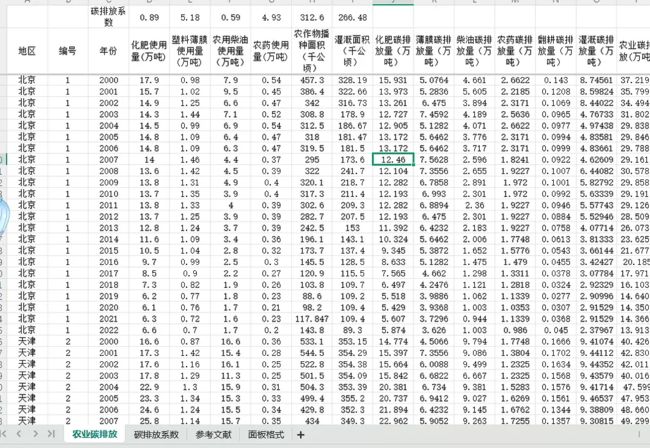Click the coefficient cell 266.48
Image resolution: width=650 pixels, height=448 pixels.
pos(352,17)
